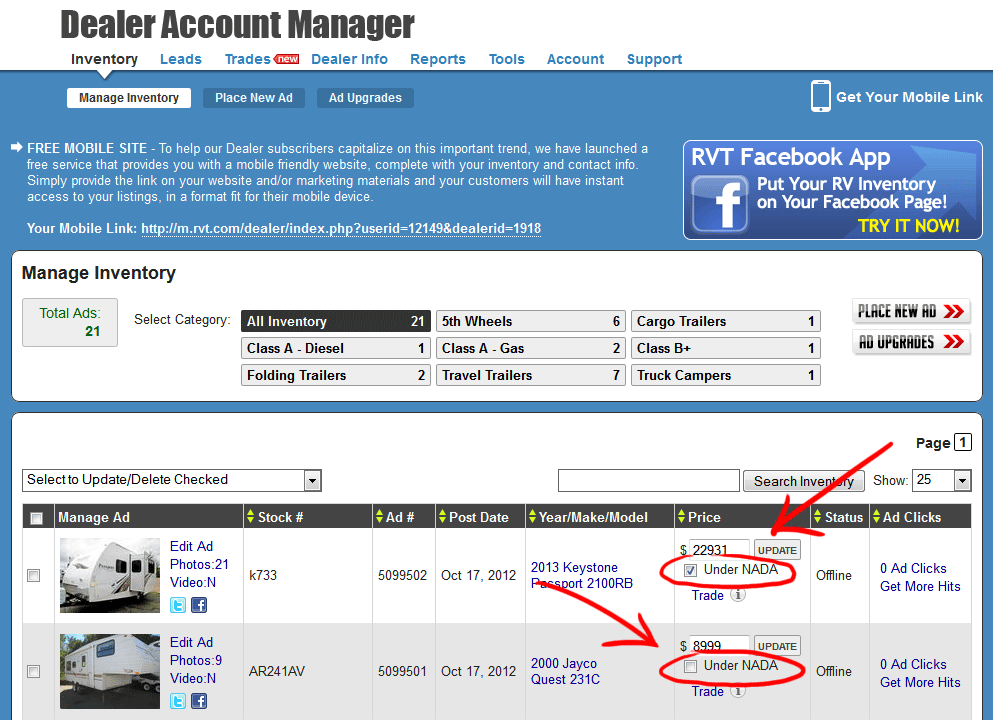The image size is (993, 720).
Task: Filter by Truck Campers category
Action: [x=726, y=376]
